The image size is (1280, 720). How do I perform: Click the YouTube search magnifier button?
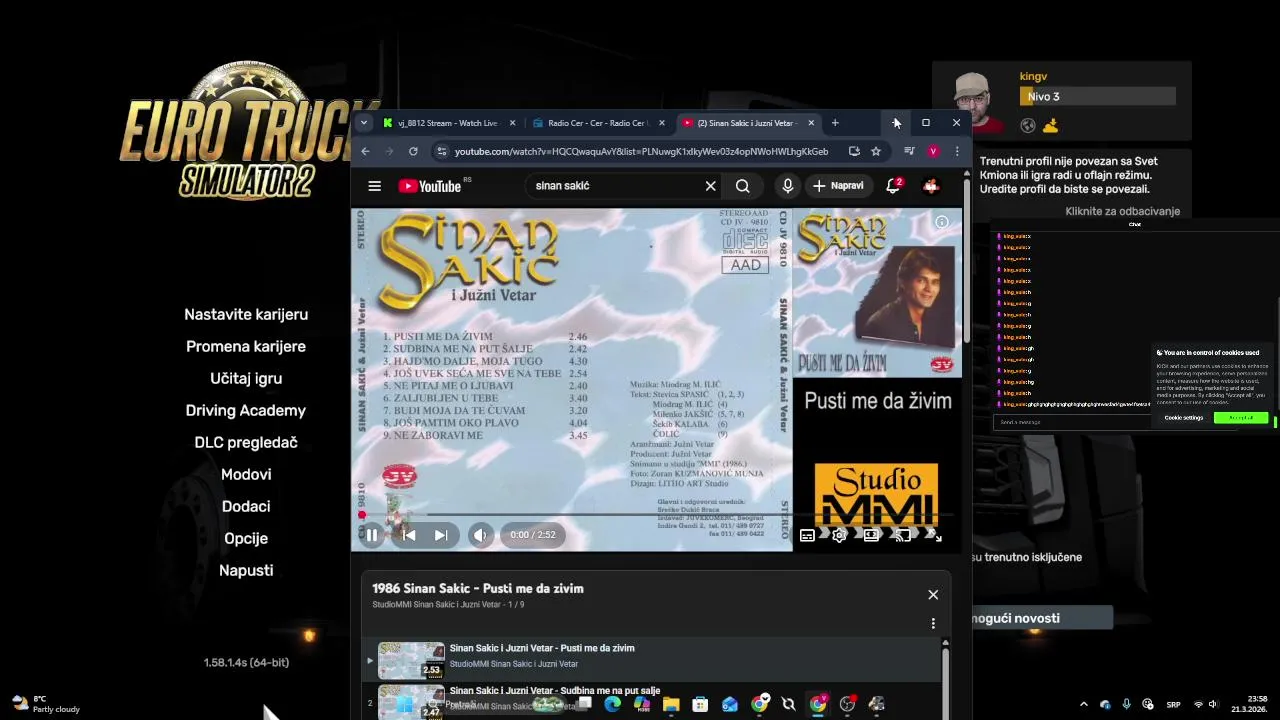point(742,186)
